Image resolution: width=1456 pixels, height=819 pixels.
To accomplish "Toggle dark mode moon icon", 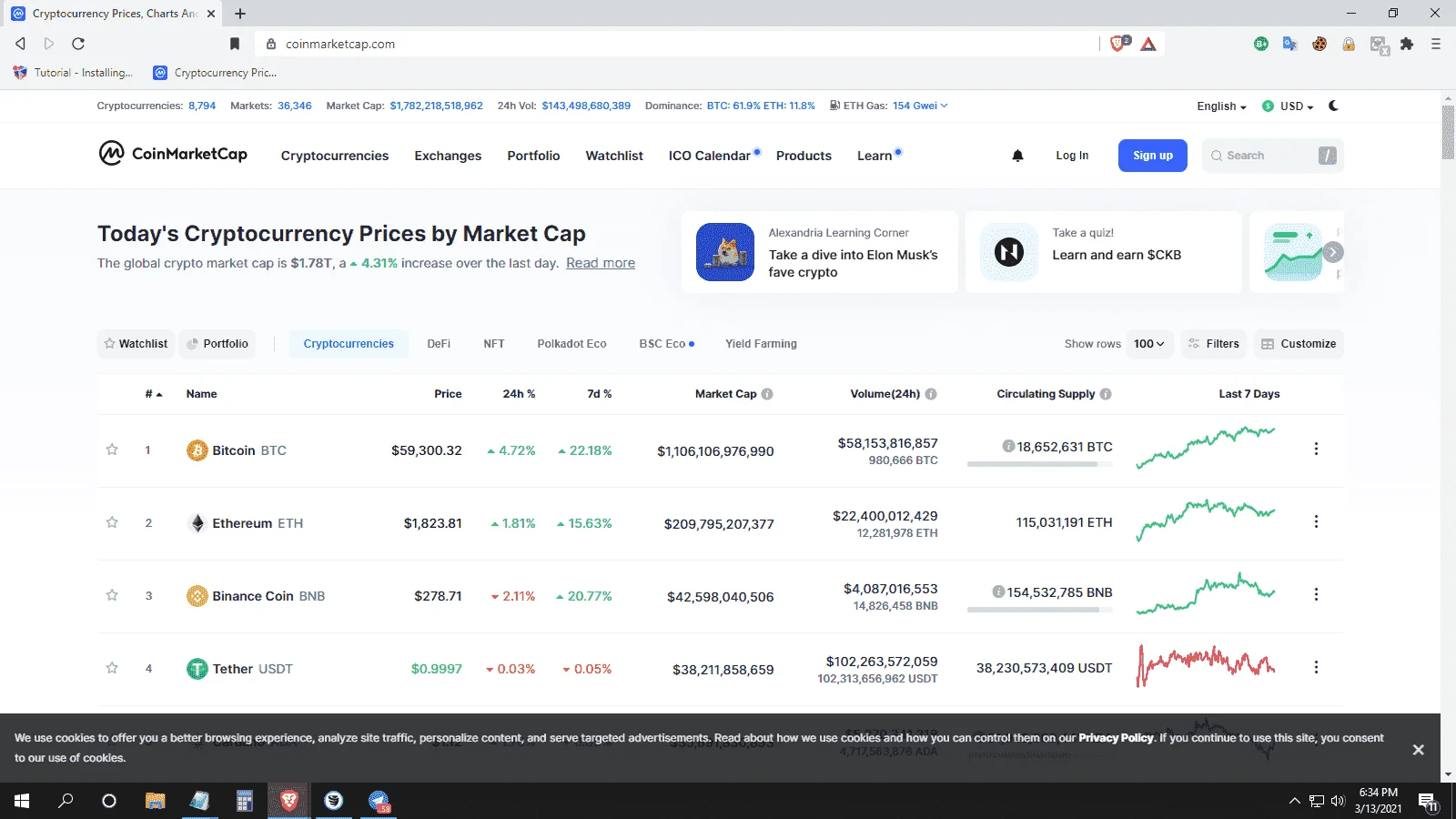I will (x=1333, y=106).
